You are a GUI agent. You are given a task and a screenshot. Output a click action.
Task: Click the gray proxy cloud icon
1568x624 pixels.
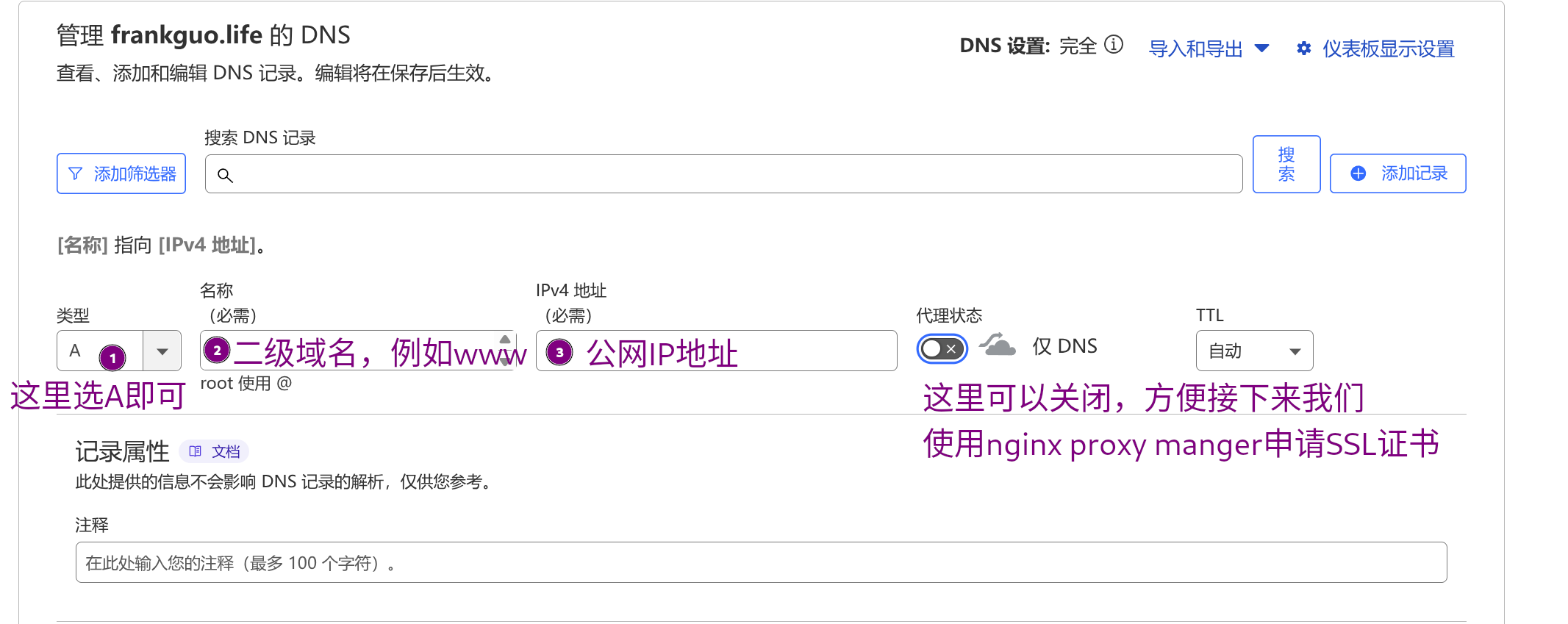coord(998,345)
